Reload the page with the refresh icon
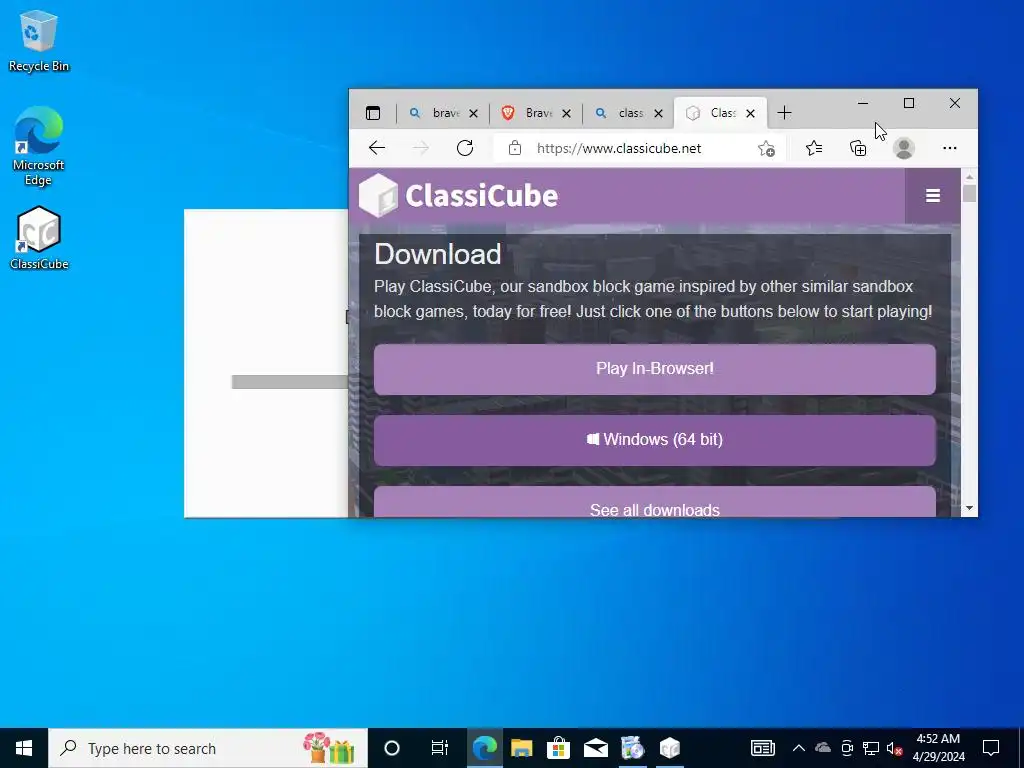Viewport: 1024px width, 768px height. point(465,148)
